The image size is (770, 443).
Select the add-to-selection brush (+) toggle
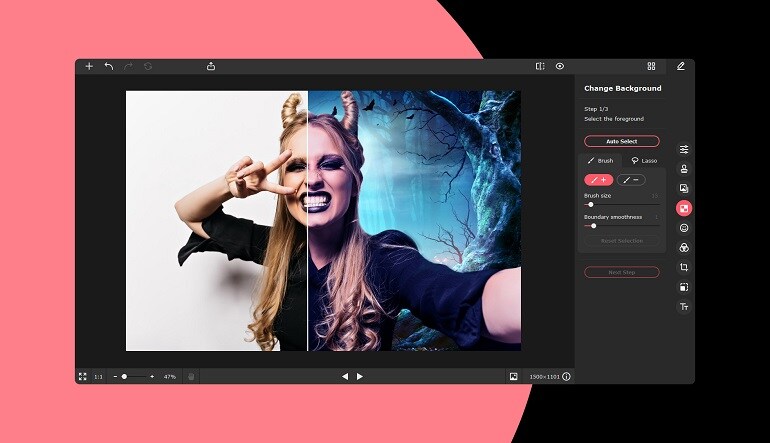[x=599, y=180]
